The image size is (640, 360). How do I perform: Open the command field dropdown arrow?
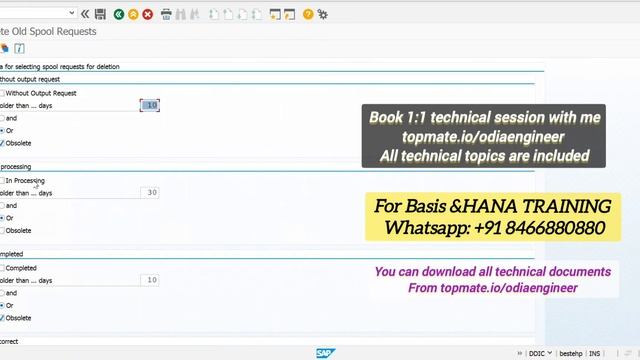click(71, 13)
